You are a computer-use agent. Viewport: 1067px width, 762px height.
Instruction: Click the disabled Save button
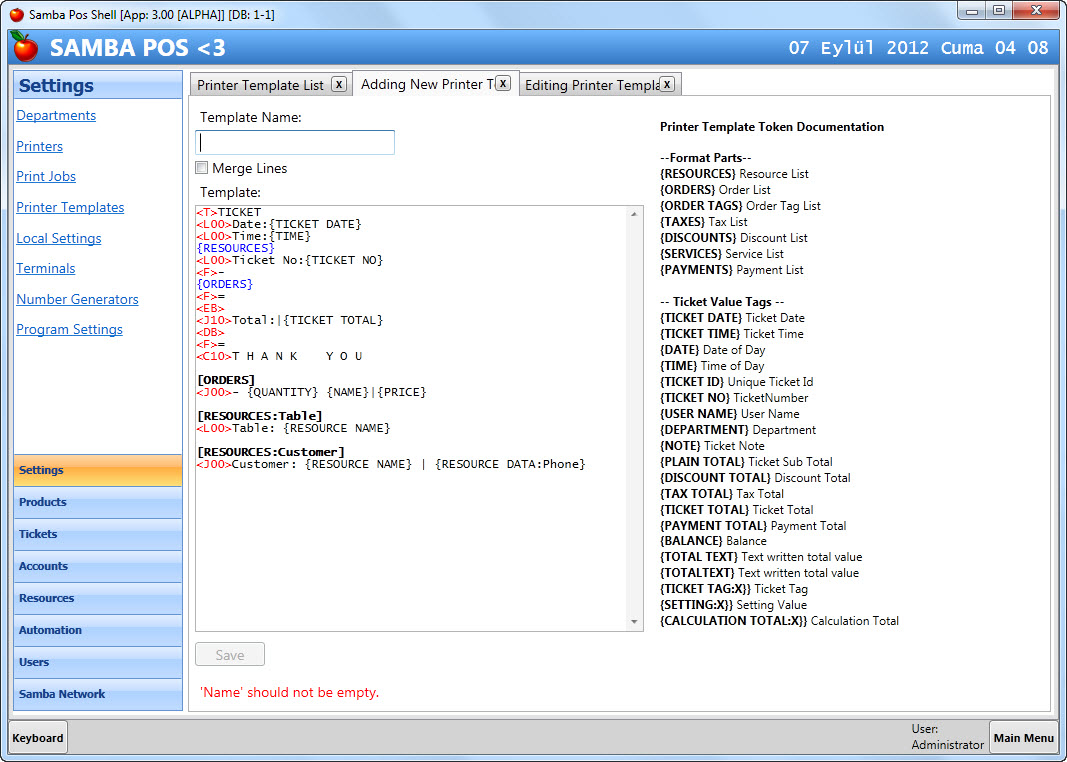pos(230,655)
